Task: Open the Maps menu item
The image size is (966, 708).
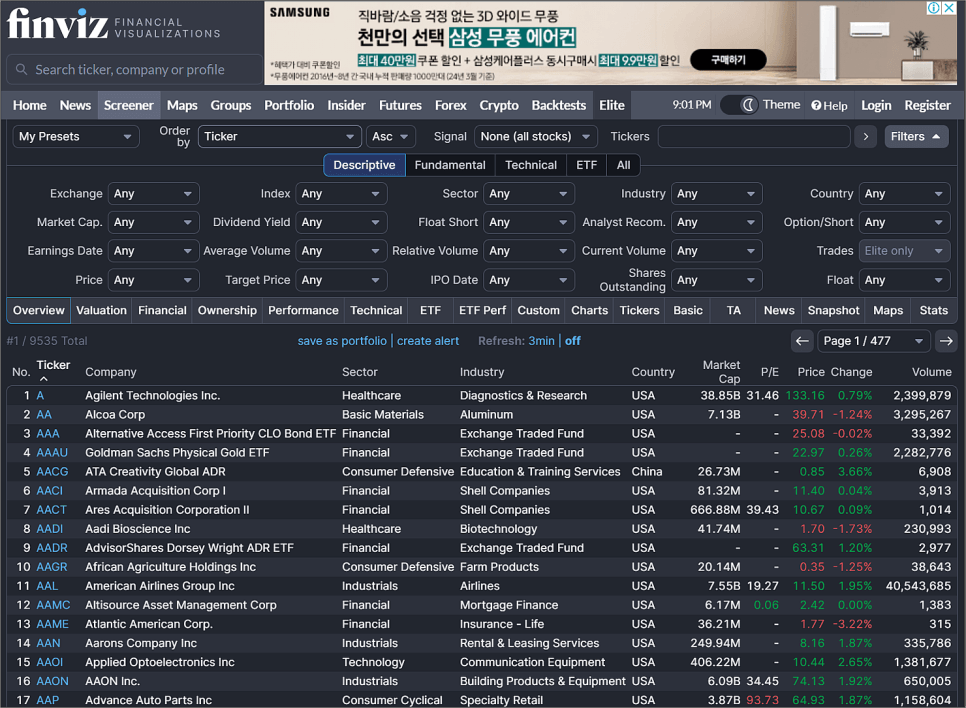Action: pos(182,105)
